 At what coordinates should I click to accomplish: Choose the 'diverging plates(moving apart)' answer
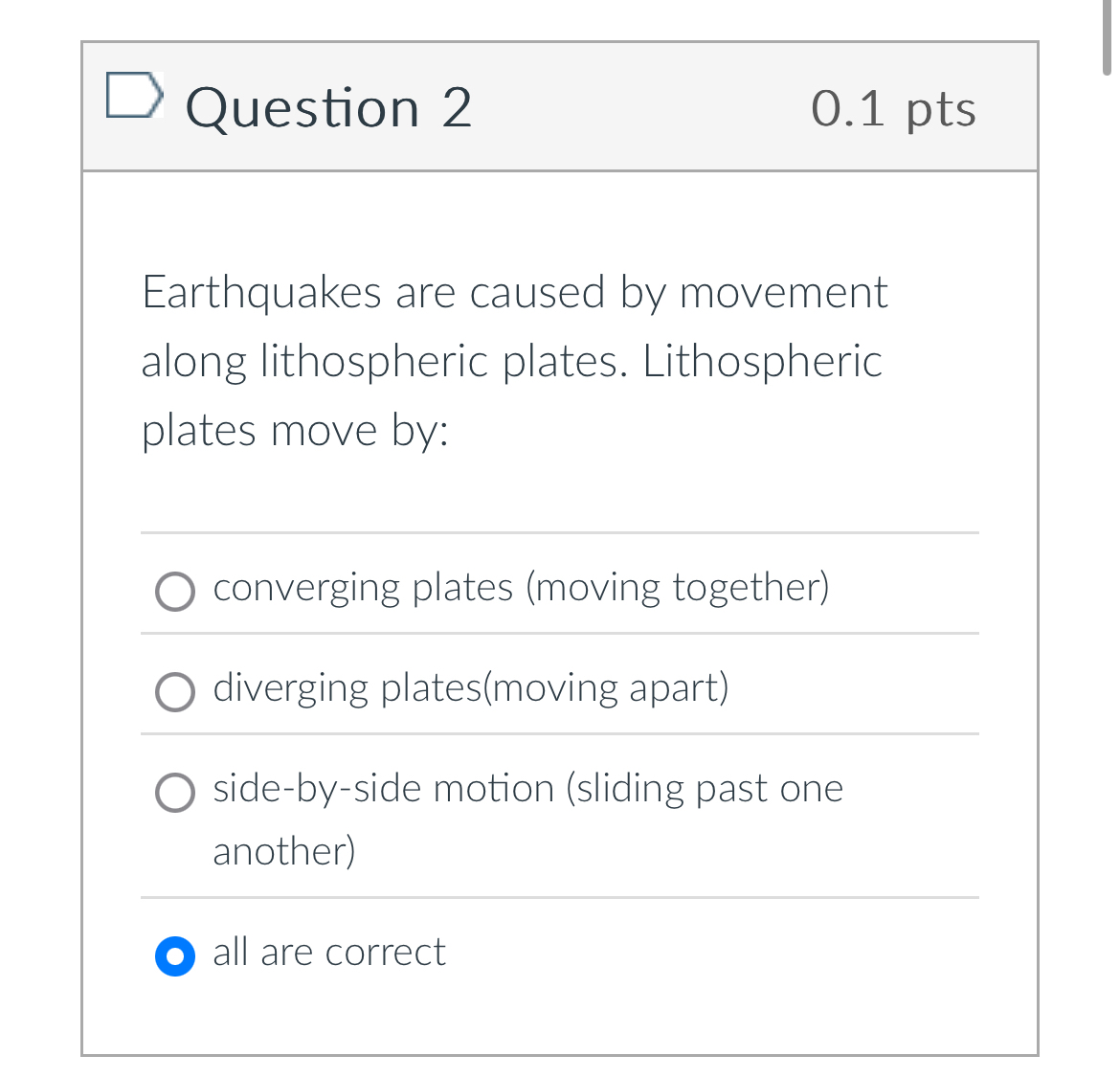tap(175, 692)
